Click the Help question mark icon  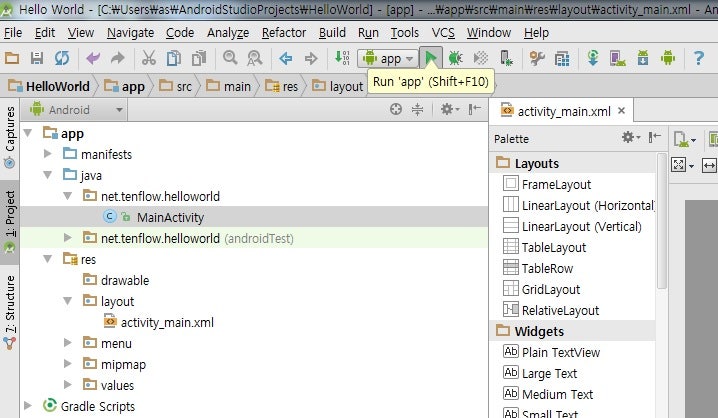pos(699,58)
